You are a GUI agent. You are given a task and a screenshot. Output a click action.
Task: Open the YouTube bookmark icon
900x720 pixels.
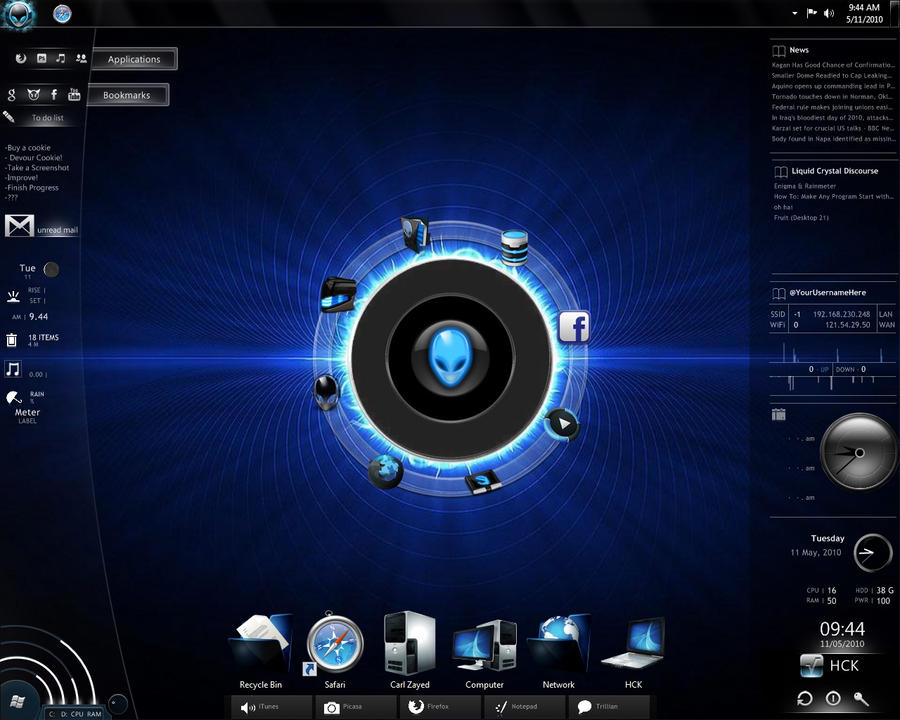click(x=74, y=94)
